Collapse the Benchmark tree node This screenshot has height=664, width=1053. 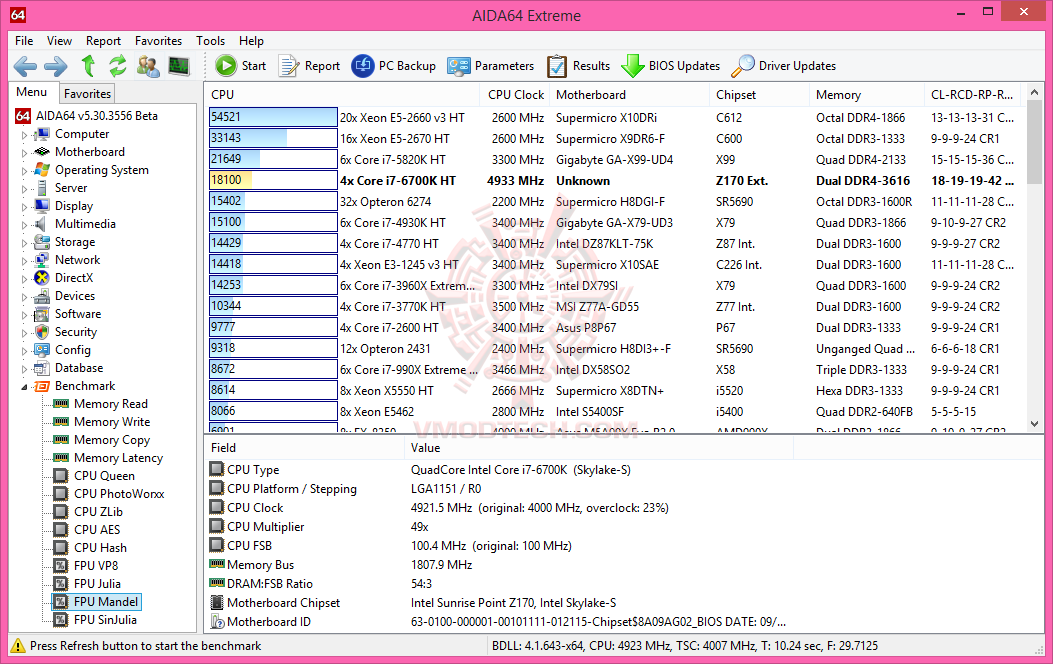[24, 387]
